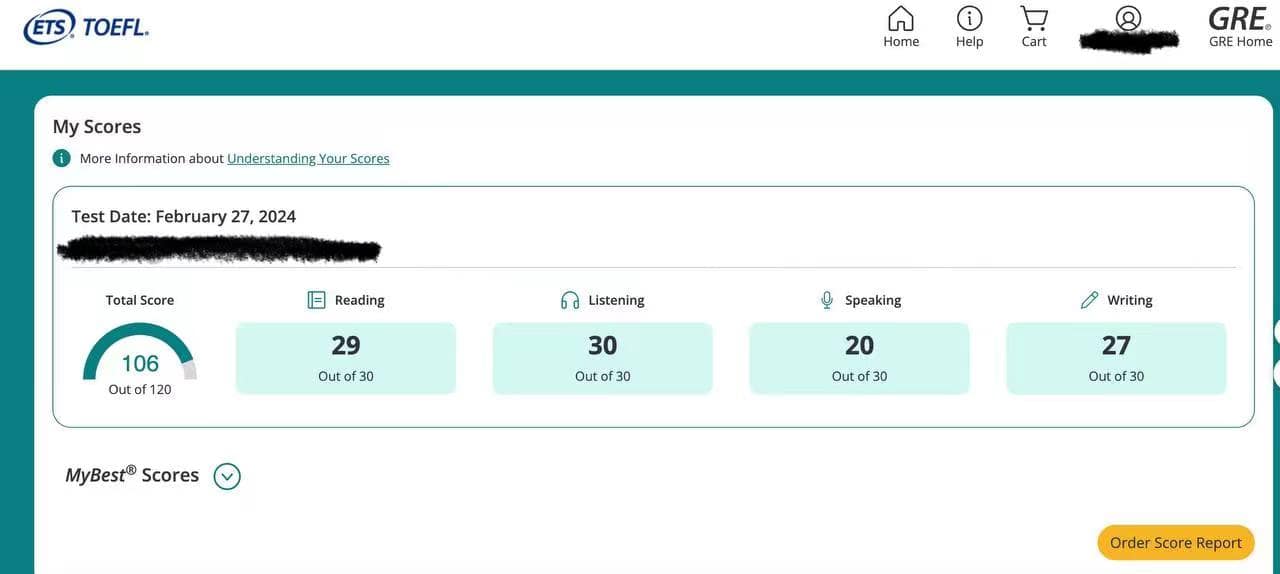Open the Help info icon
The image size is (1280, 574).
point(969,19)
